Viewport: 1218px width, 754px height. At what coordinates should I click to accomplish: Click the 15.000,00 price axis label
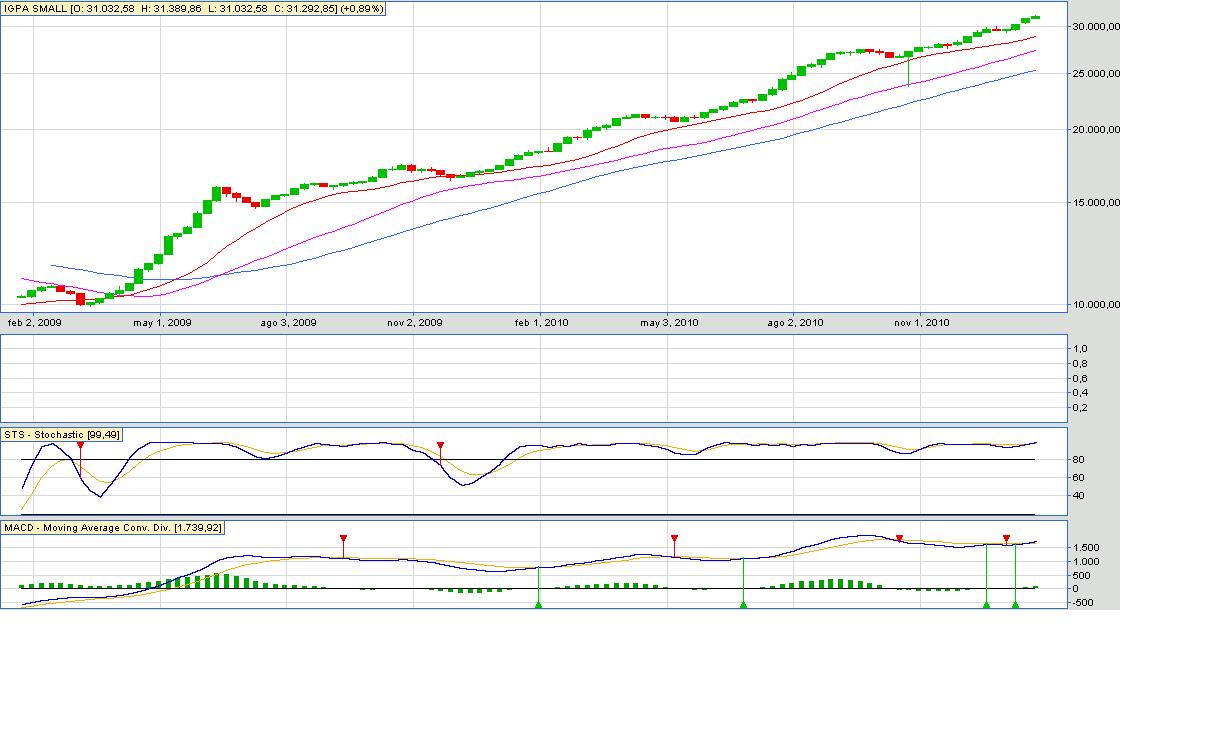1094,203
